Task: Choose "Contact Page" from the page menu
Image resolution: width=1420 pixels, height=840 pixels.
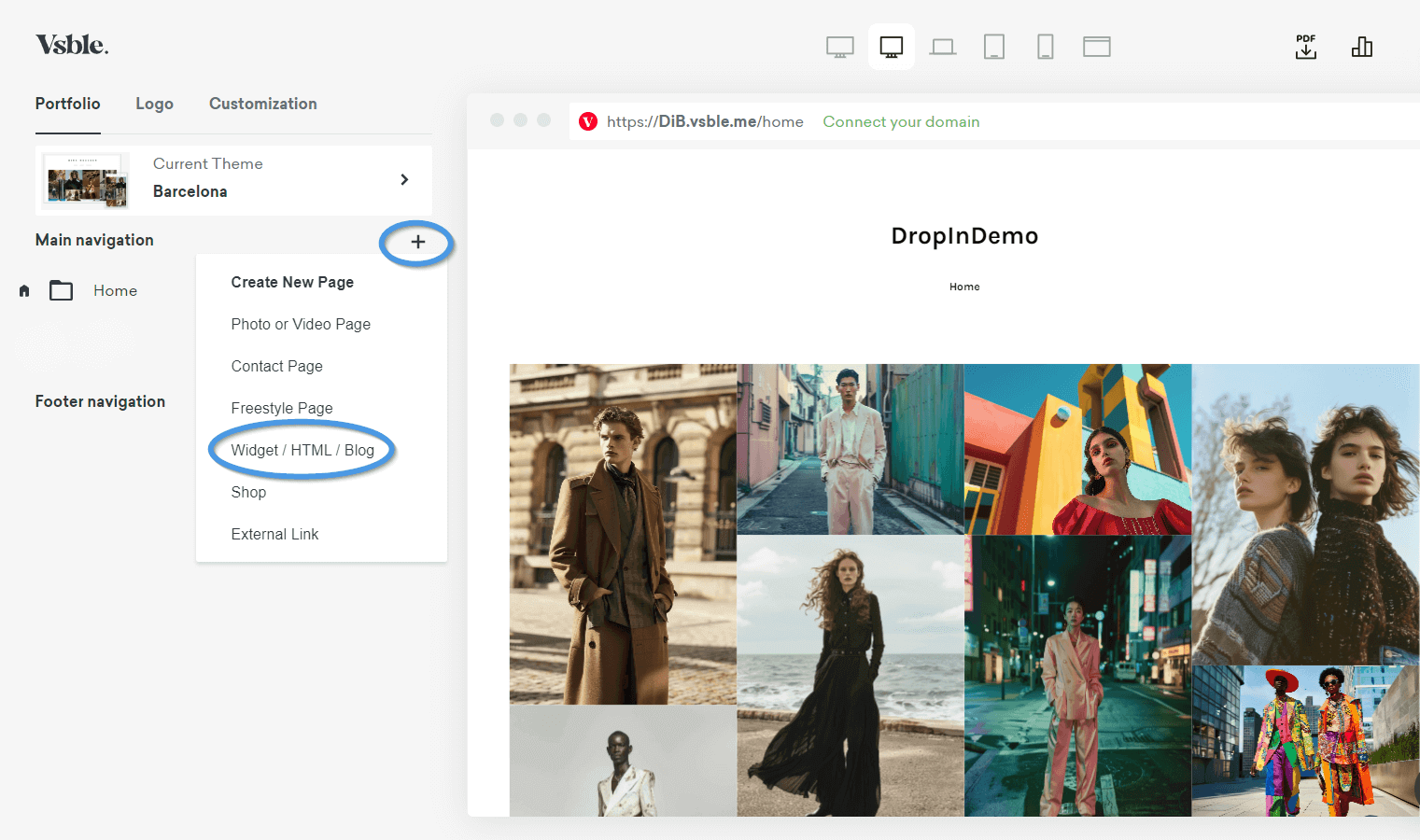Action: (276, 366)
